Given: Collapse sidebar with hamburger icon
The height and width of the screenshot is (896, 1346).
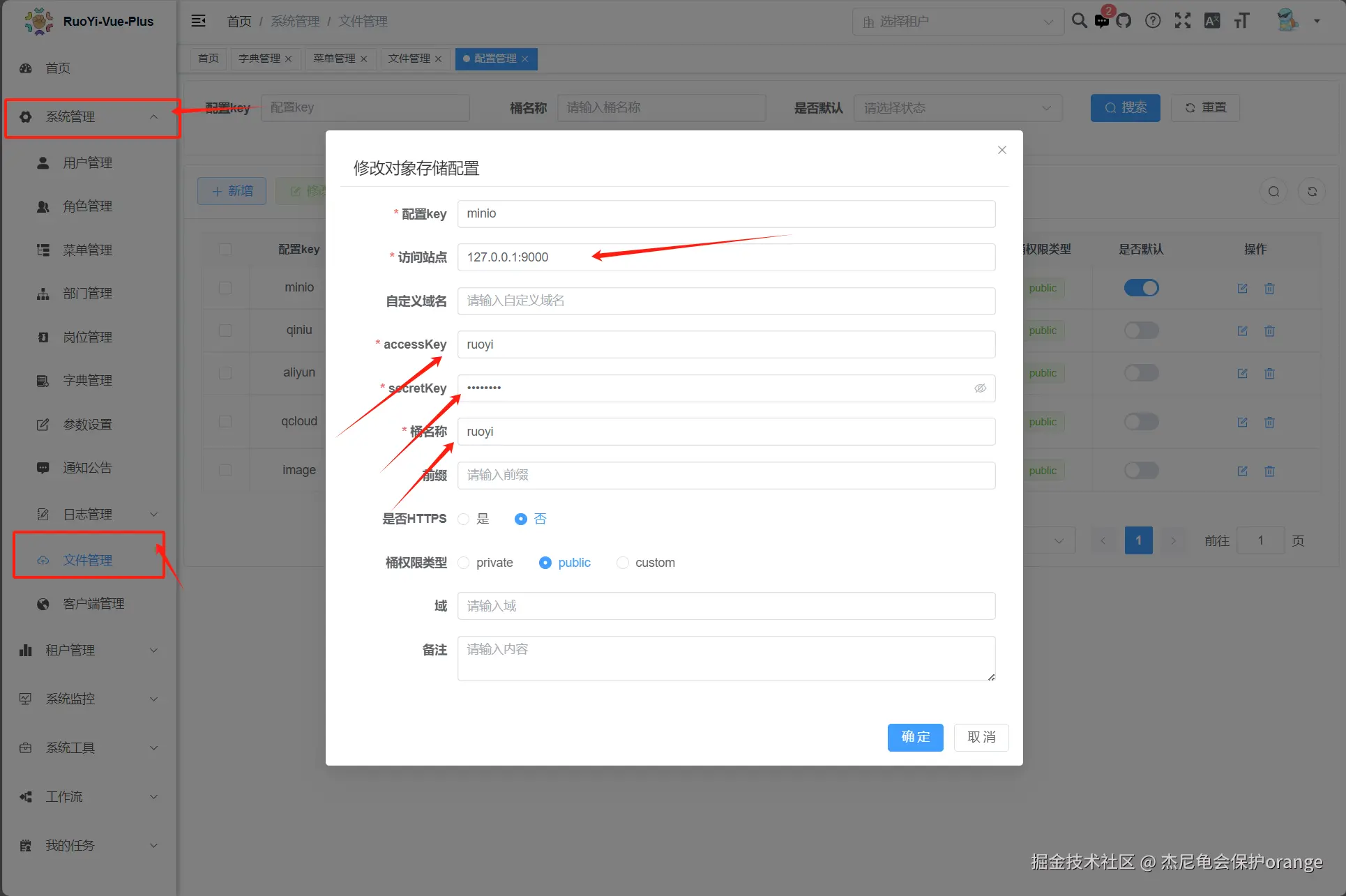Looking at the screenshot, I should 199,21.
